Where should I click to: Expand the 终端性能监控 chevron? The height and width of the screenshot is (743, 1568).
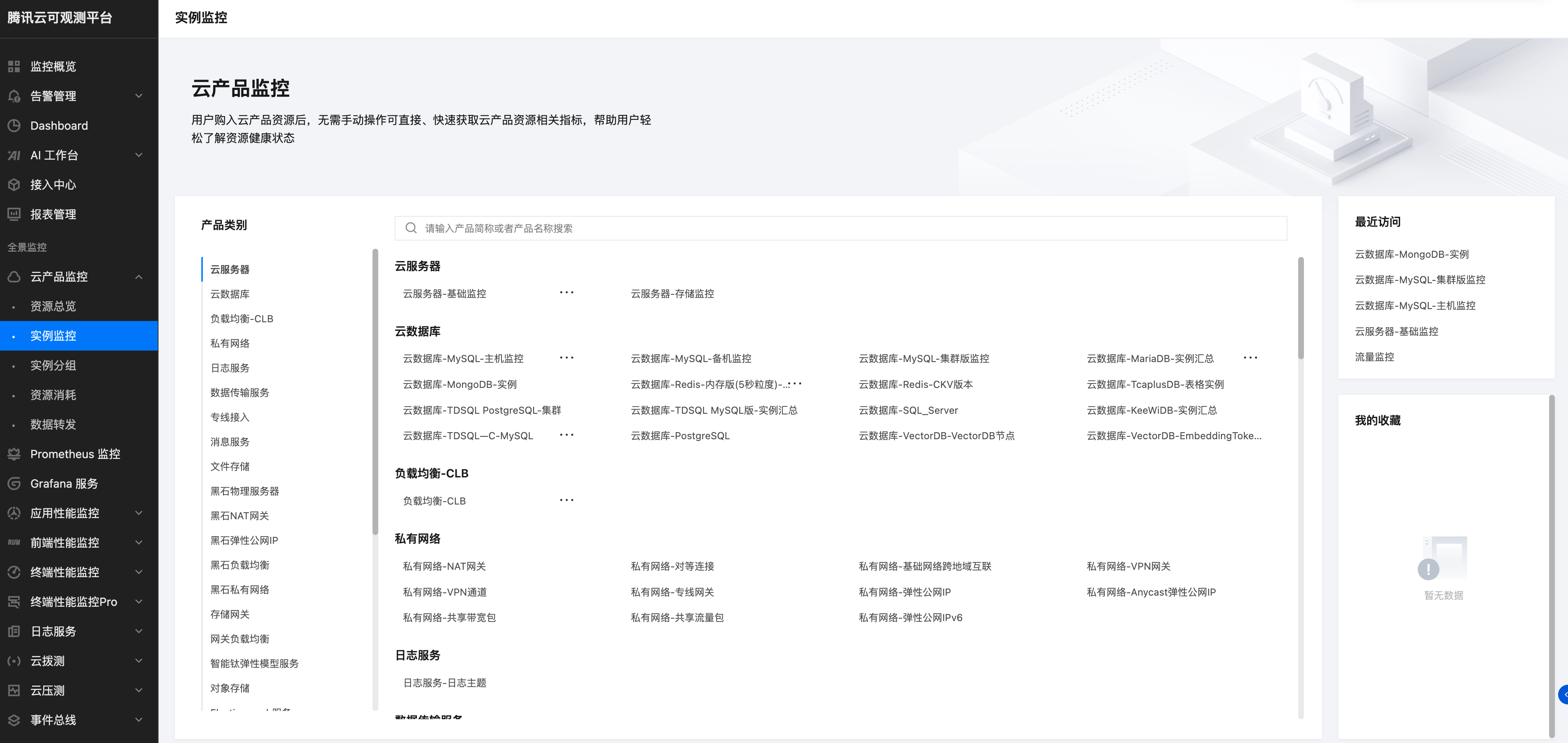139,572
